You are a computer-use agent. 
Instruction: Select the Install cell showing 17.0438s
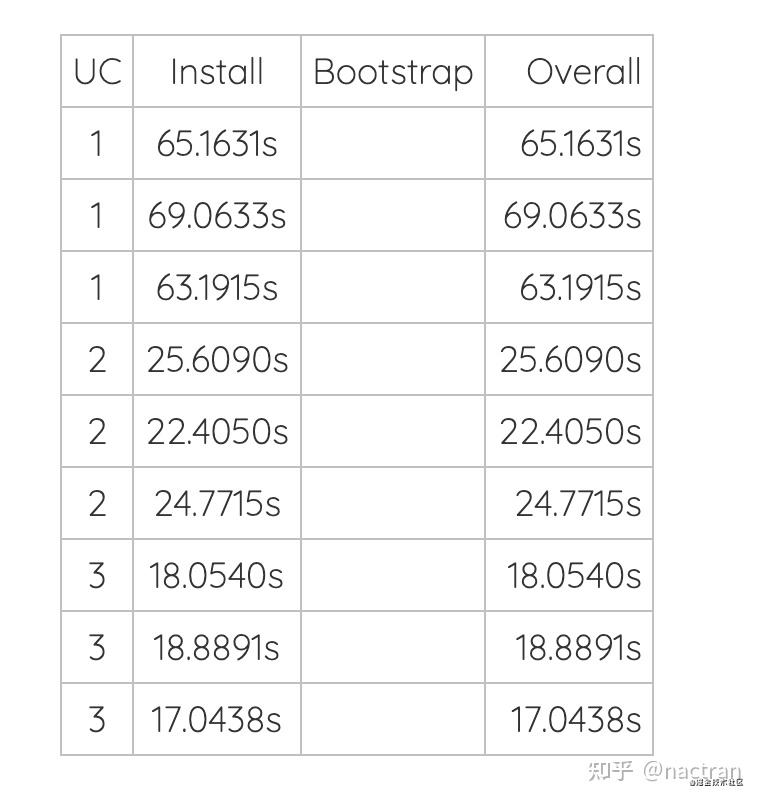[217, 720]
